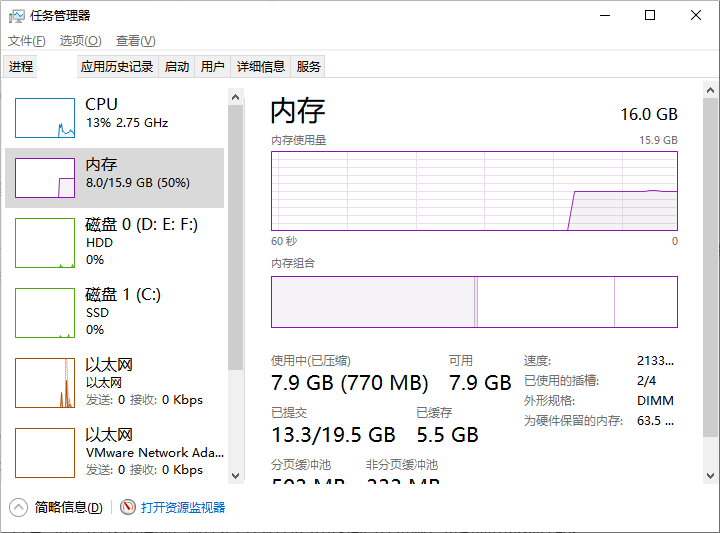Click the 7.9 GB (770 MB) in-use value

pyautogui.click(x=349, y=383)
